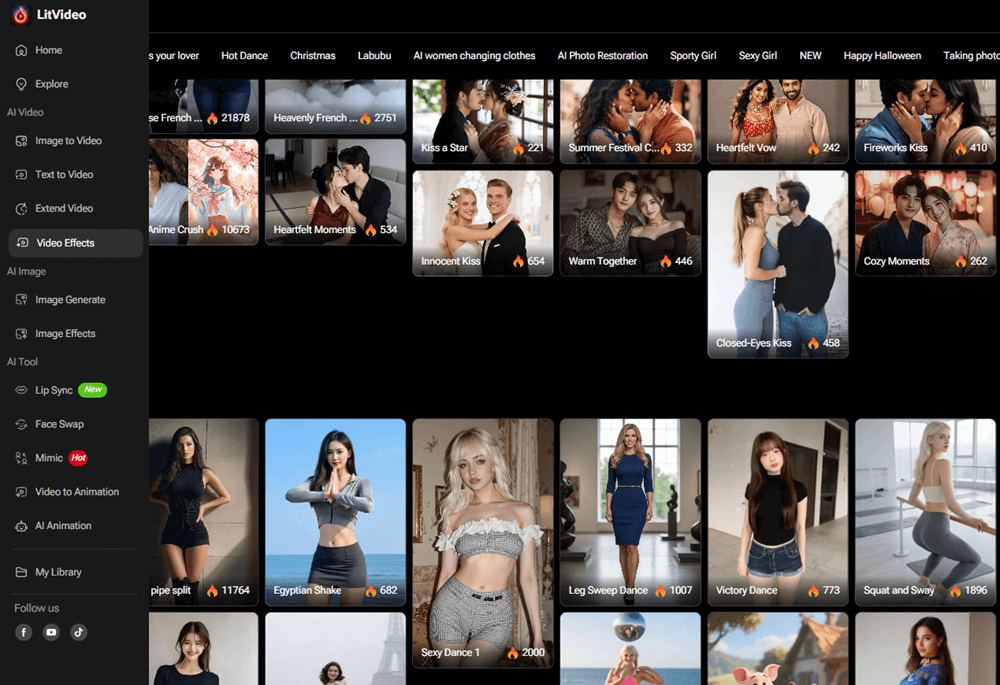The height and width of the screenshot is (685, 1000).
Task: Click the LitVideo flame logo
Action: tap(20, 15)
